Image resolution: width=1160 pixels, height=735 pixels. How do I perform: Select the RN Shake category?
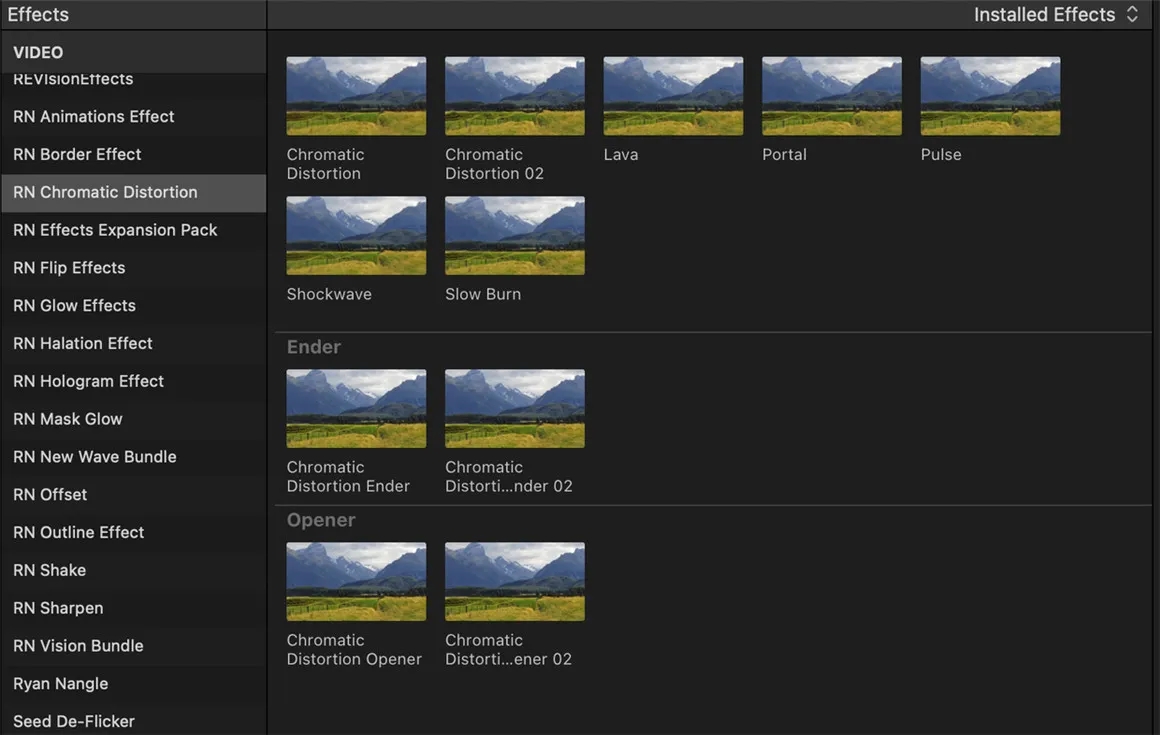point(49,571)
